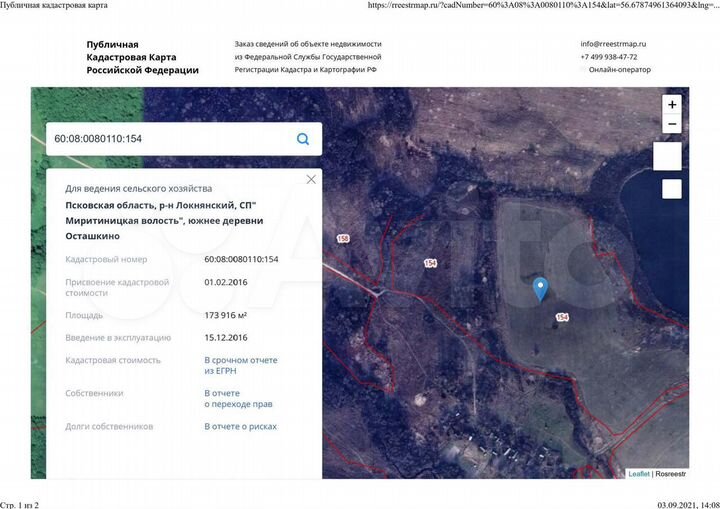Click phone number +7 499 938-47-72
The width and height of the screenshot is (720, 509).
(x=609, y=57)
